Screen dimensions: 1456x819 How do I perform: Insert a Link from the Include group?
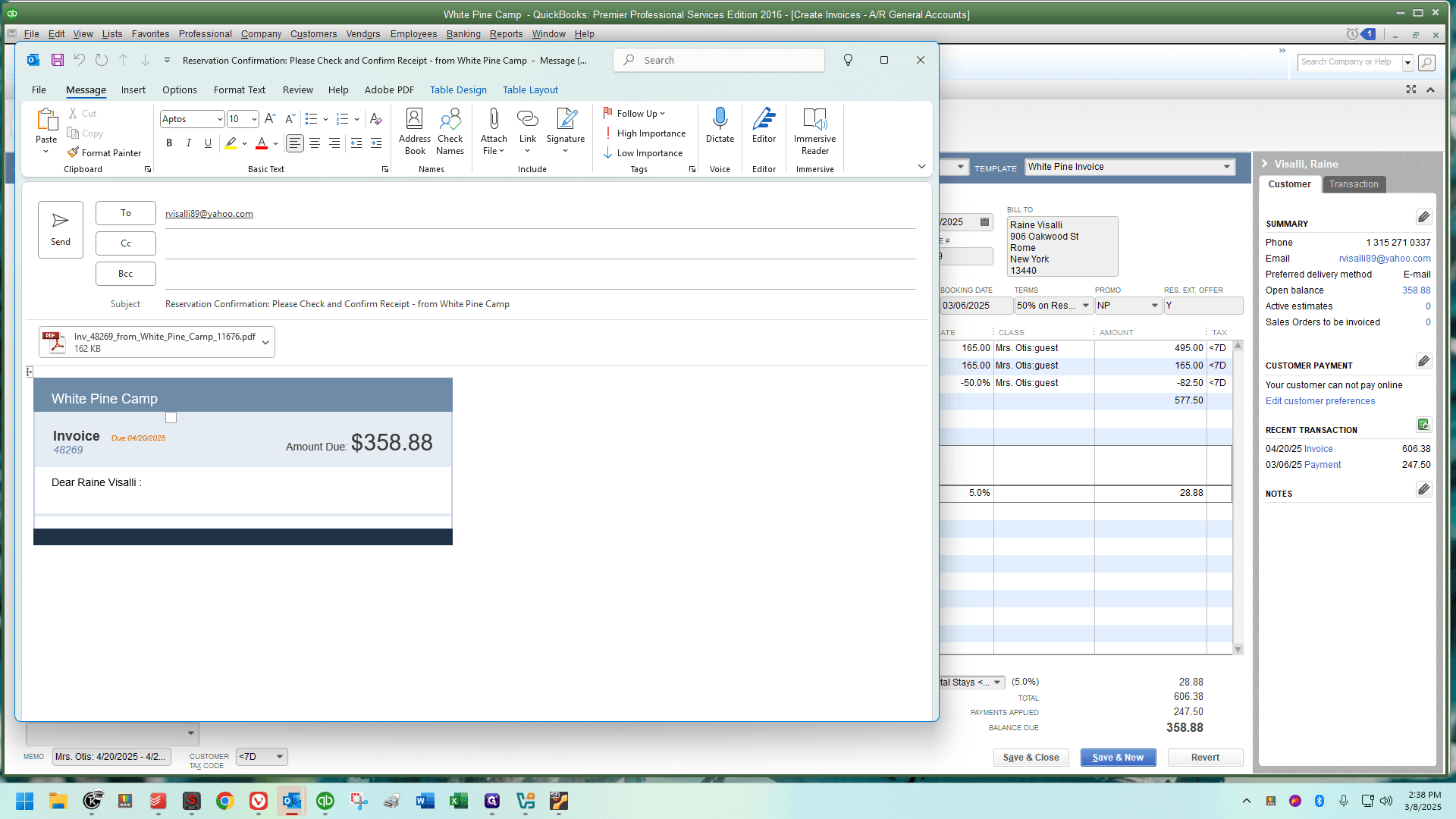click(x=528, y=130)
